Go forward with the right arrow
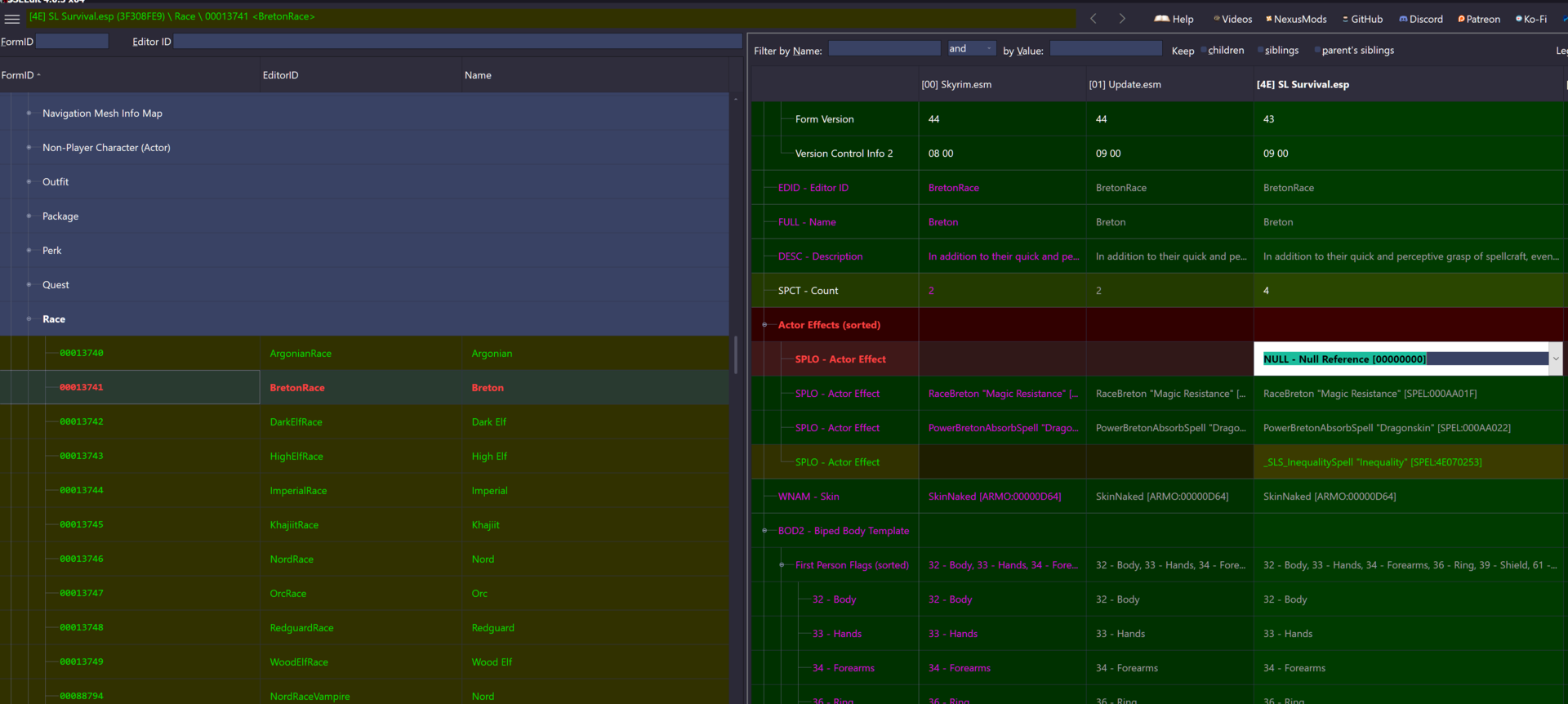This screenshot has height=704, width=1568. click(1122, 18)
